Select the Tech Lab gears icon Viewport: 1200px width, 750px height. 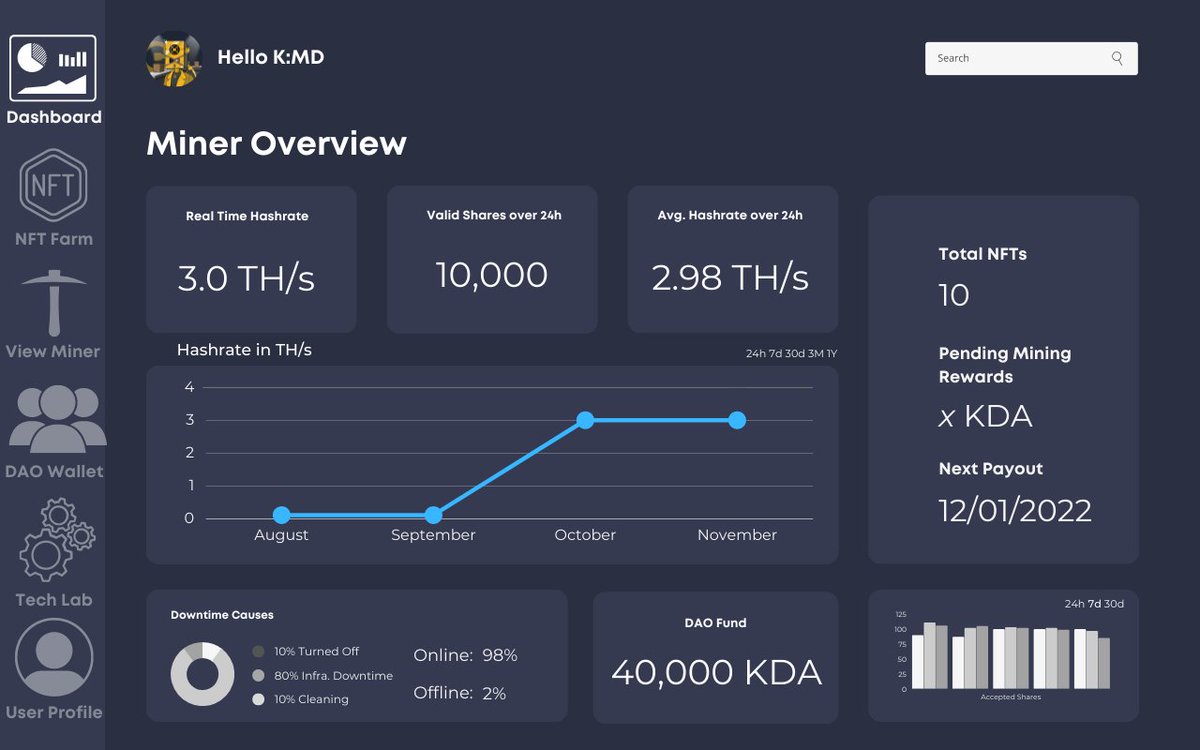pos(54,540)
